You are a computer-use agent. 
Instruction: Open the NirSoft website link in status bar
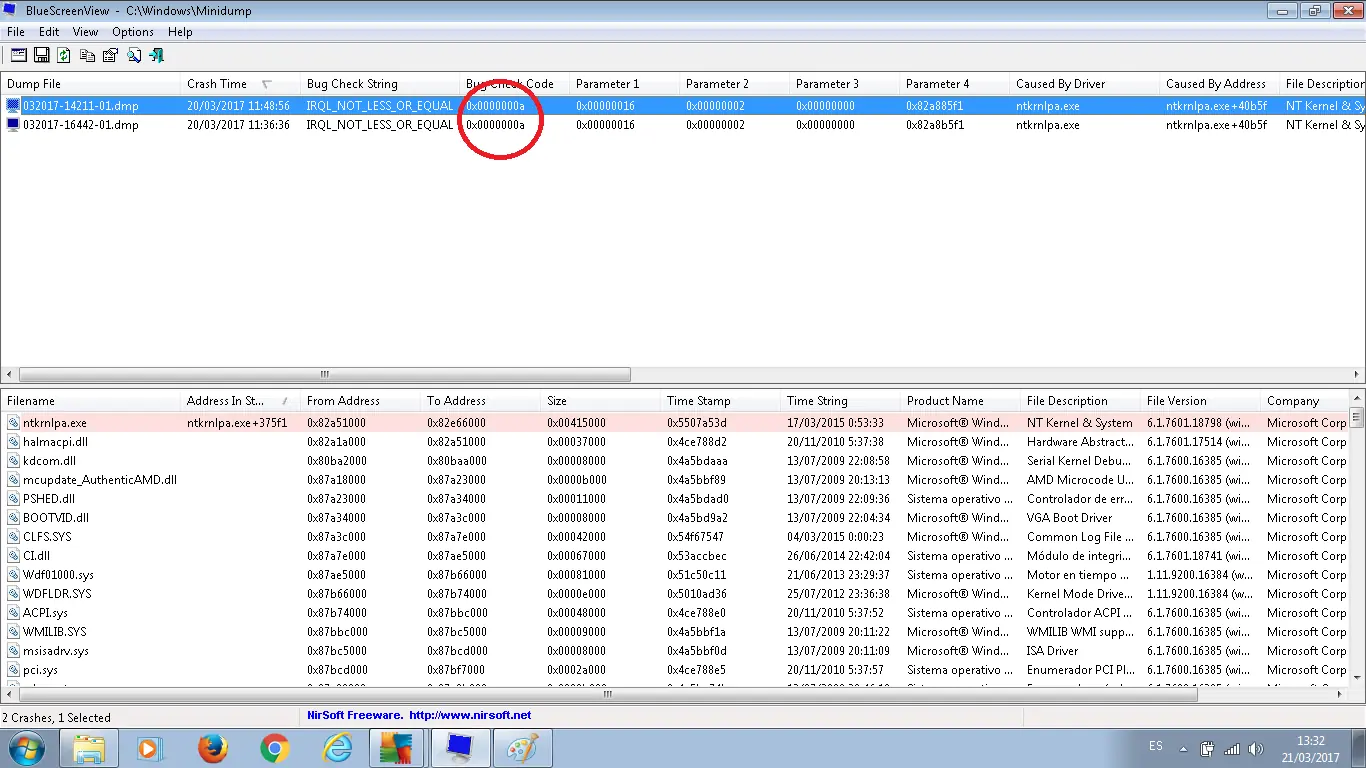(470, 716)
